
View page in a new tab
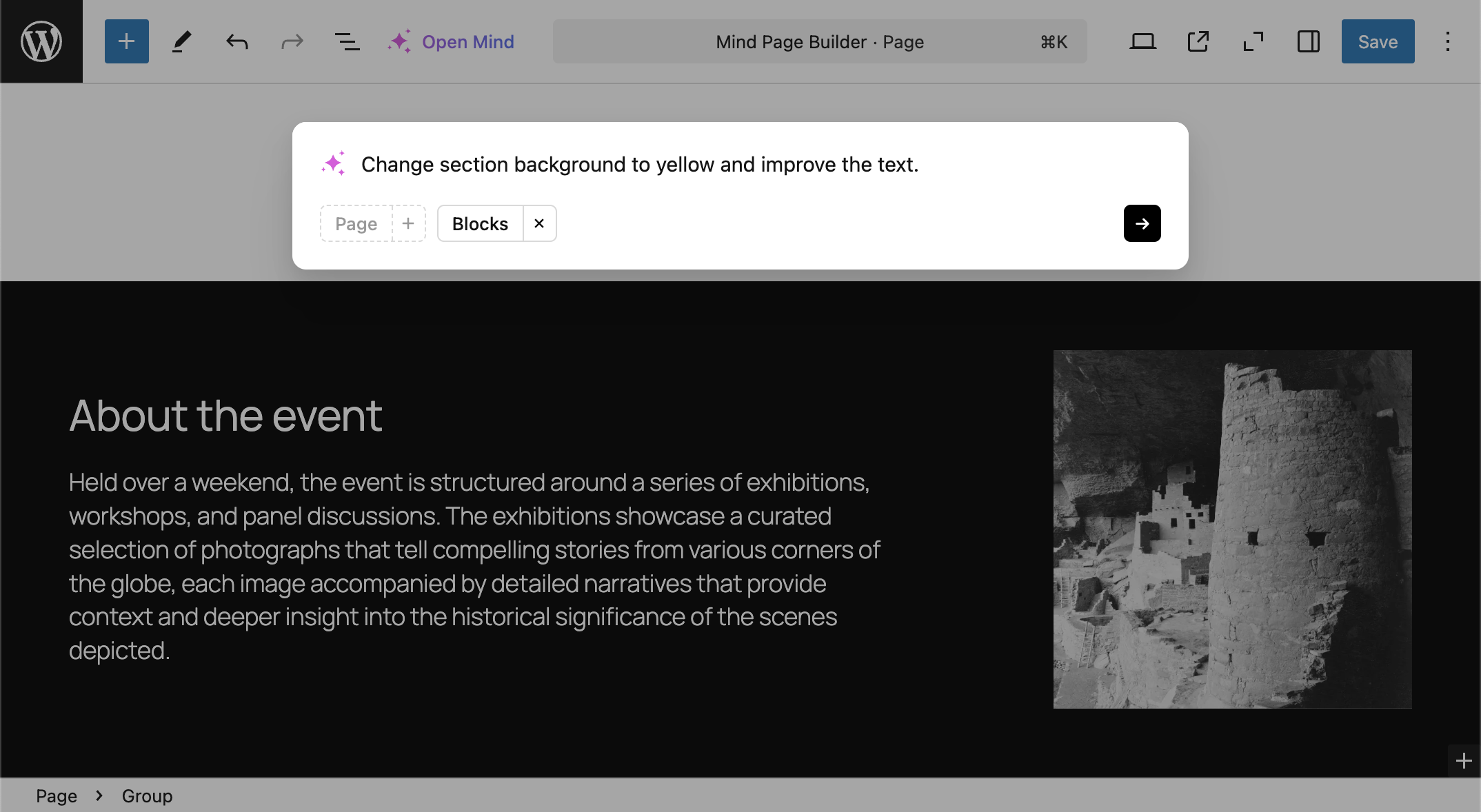point(1198,41)
